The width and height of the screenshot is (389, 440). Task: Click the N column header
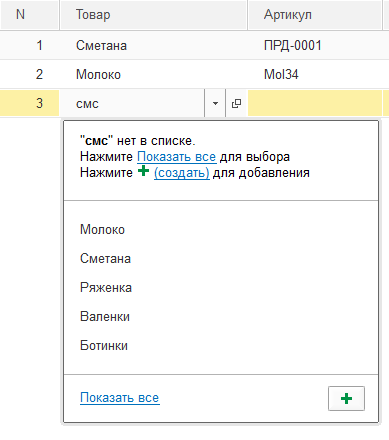[30, 15]
